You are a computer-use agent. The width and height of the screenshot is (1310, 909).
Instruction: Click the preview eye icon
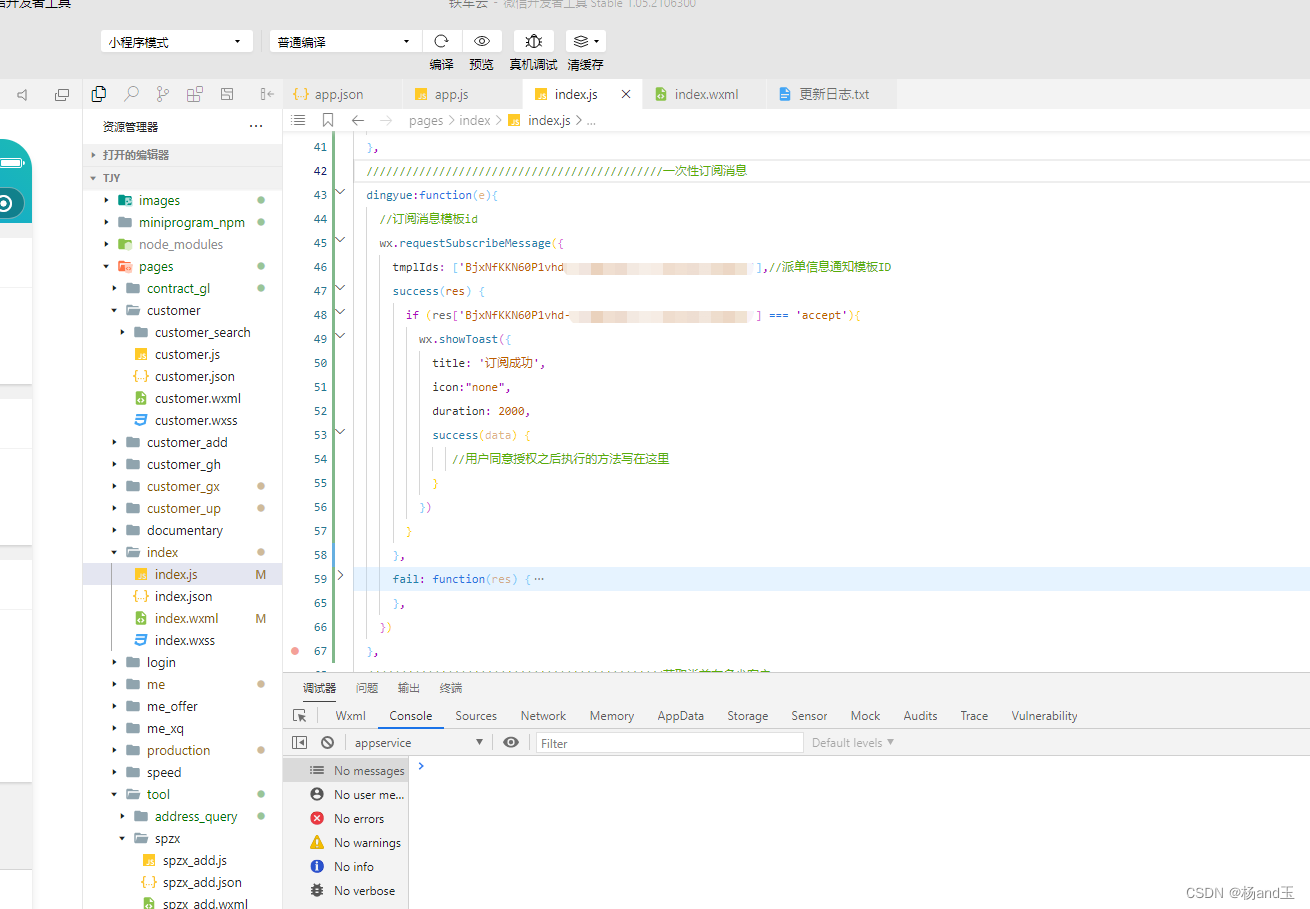(482, 41)
